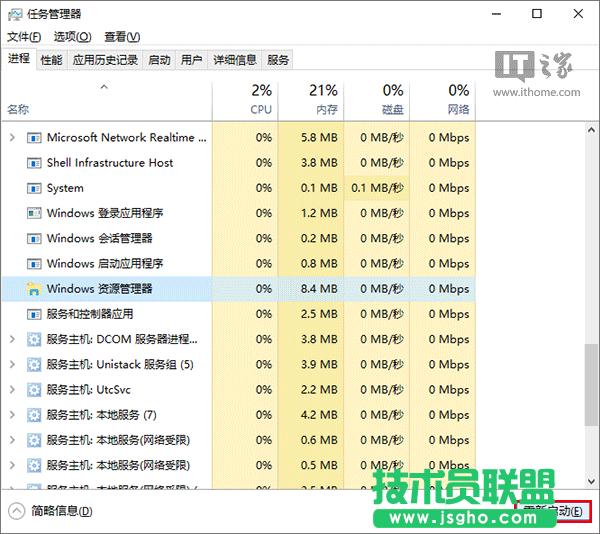Click the System process icon
This screenshot has height=534, width=600.
[34, 188]
